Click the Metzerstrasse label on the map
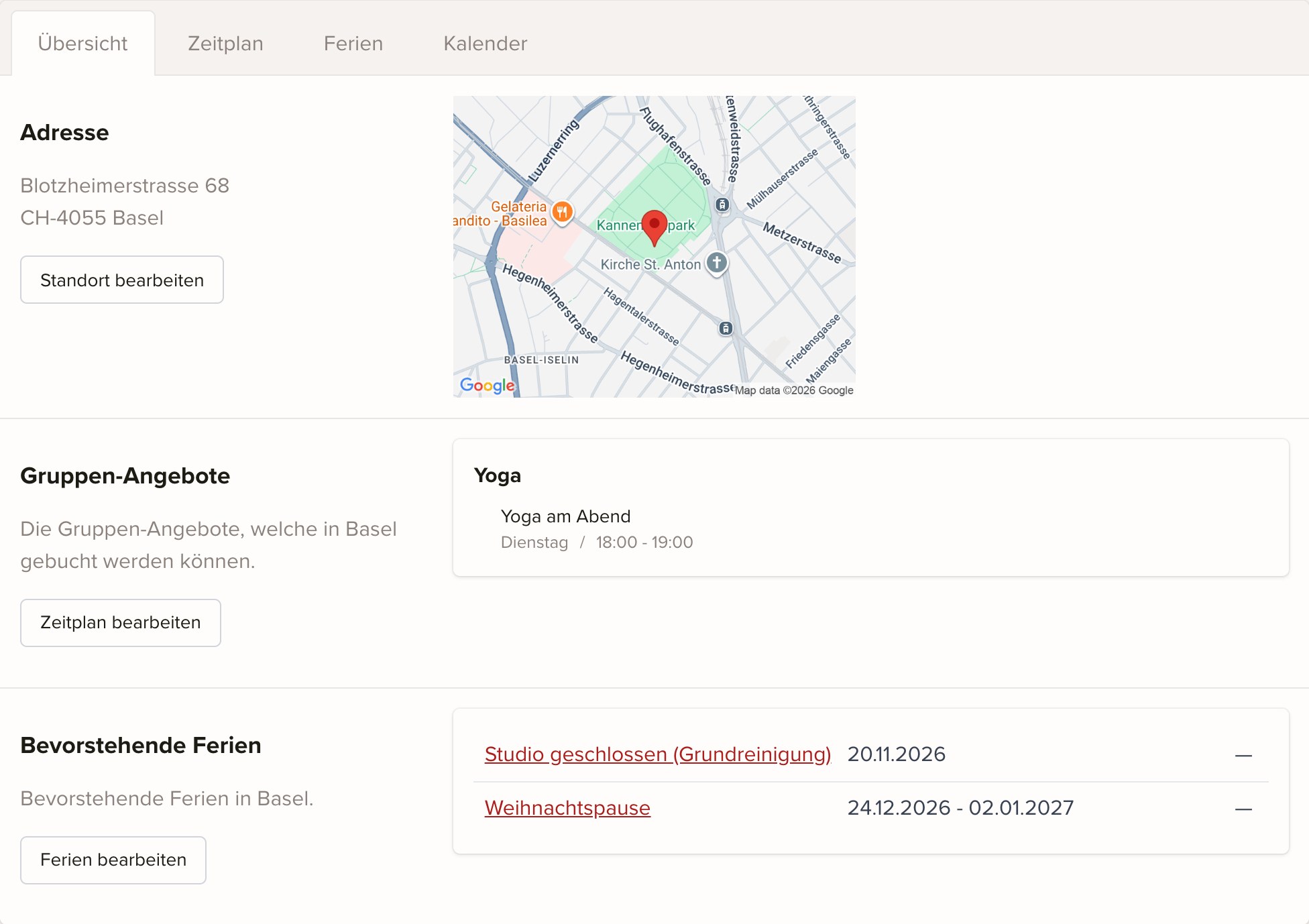The width and height of the screenshot is (1309, 924). [802, 243]
